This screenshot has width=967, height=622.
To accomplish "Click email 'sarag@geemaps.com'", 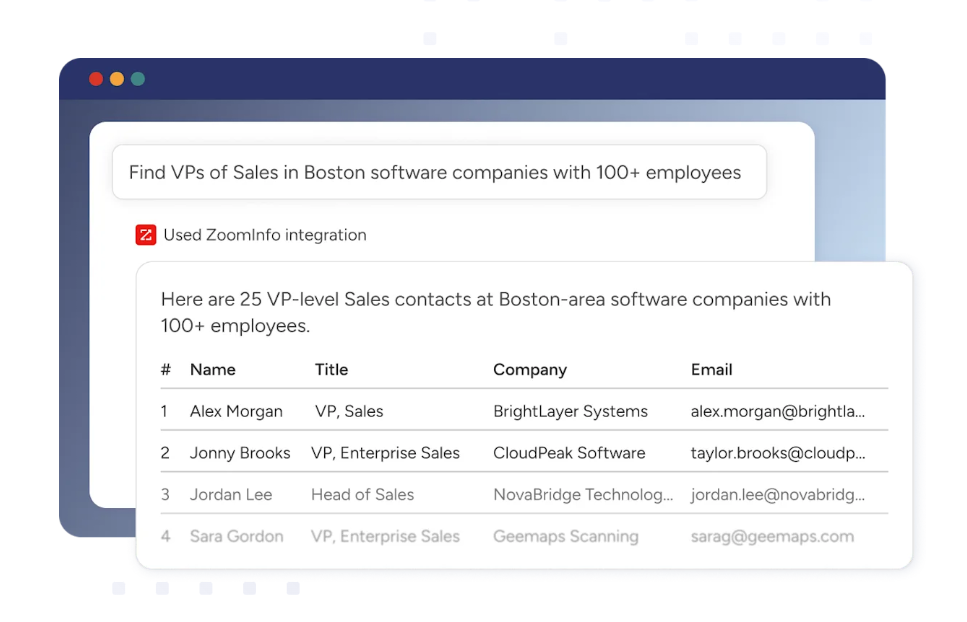I will pyautogui.click(x=772, y=536).
